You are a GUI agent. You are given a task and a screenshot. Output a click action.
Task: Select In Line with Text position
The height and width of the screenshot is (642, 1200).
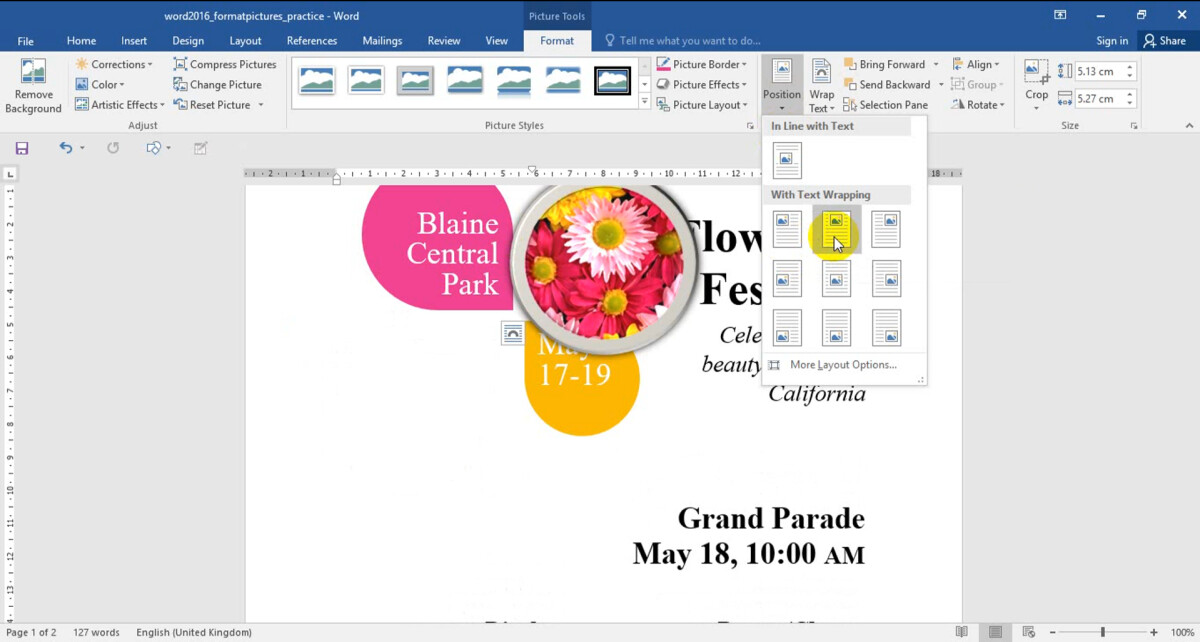coord(787,160)
